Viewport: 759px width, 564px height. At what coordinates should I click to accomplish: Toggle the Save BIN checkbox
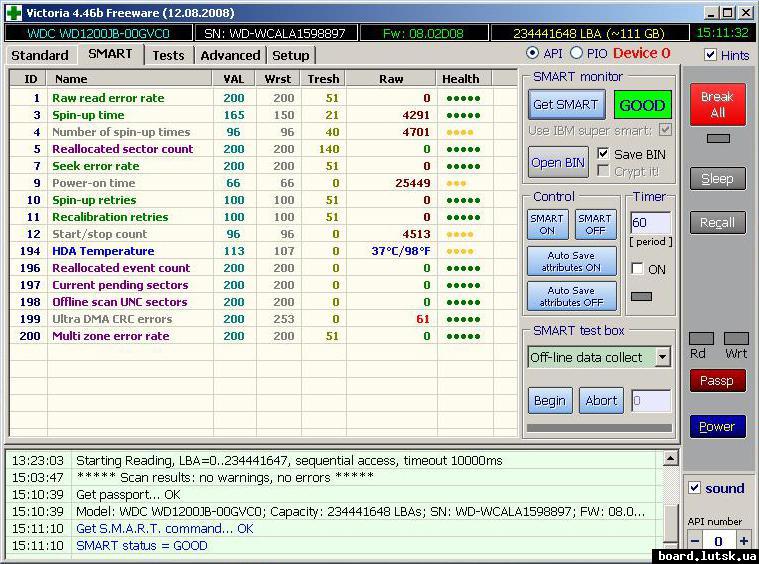(603, 154)
